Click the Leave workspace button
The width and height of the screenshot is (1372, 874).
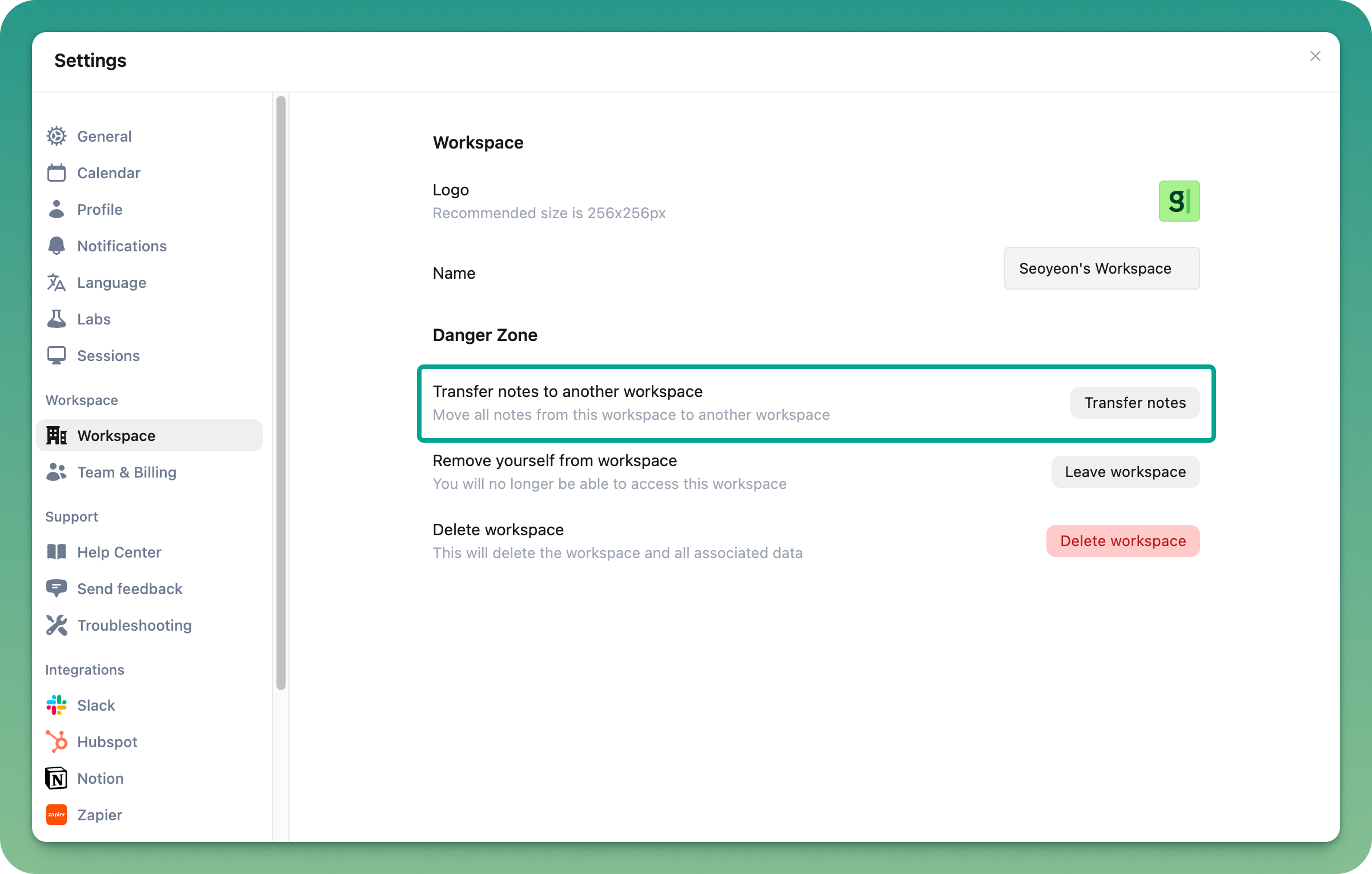coord(1125,472)
